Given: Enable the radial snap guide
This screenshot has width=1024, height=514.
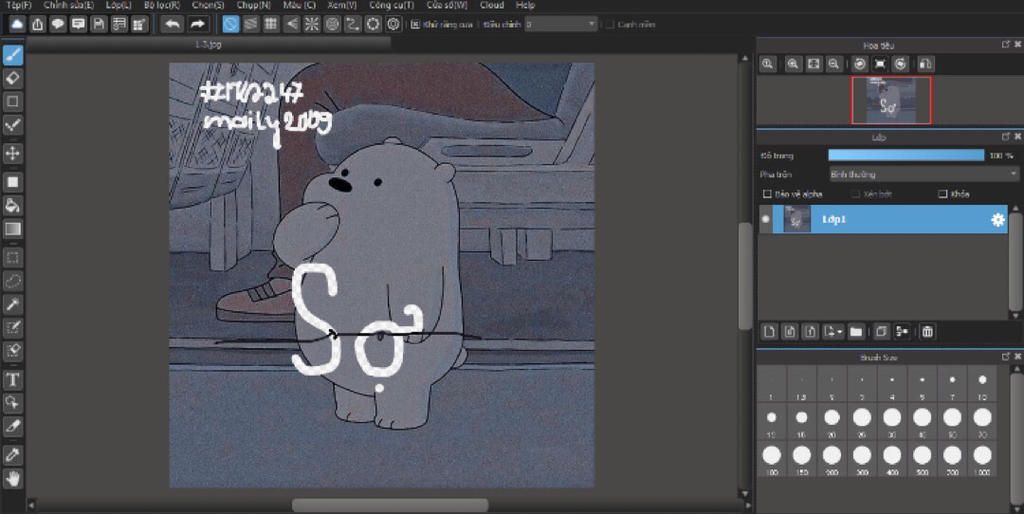Looking at the screenshot, I should (312, 24).
